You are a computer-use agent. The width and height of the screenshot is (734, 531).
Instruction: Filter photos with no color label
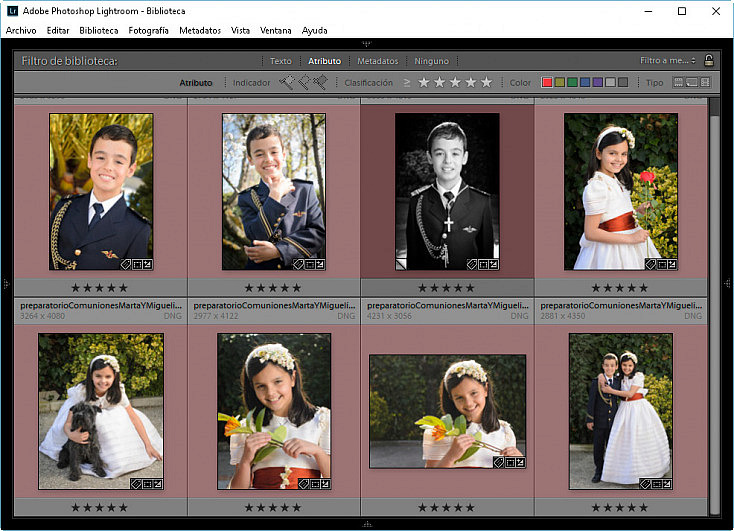[x=623, y=82]
